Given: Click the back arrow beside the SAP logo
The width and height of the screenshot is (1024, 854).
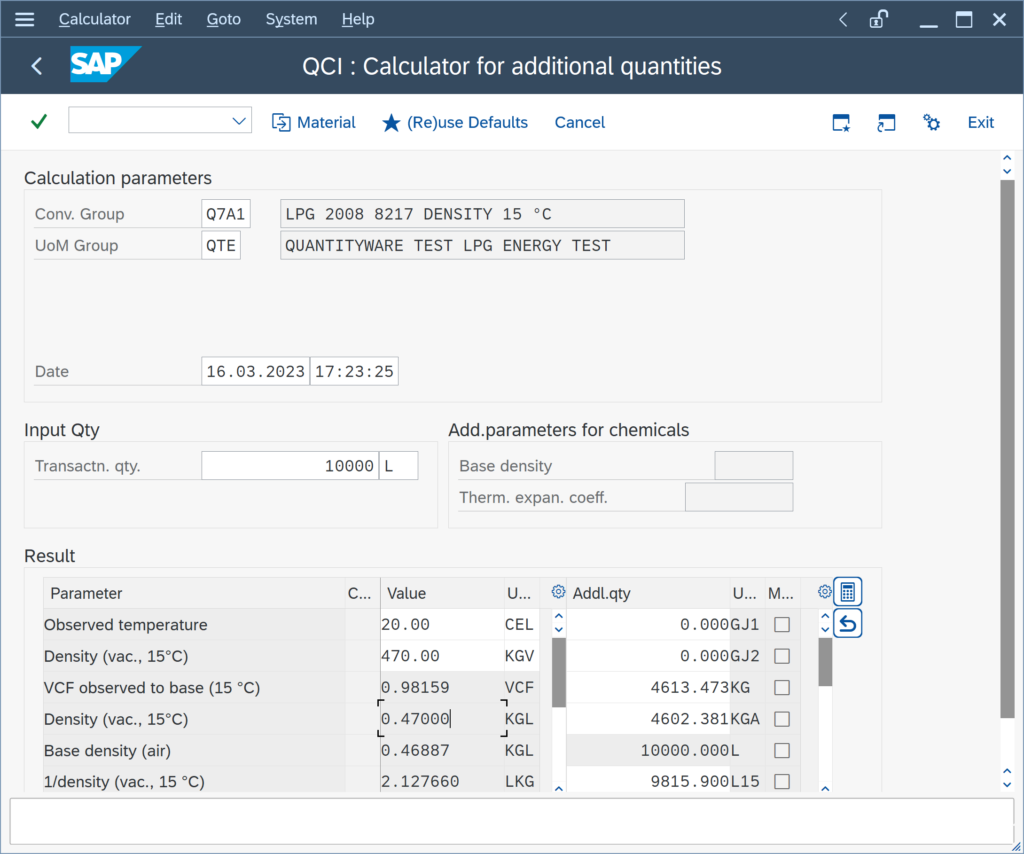Looking at the screenshot, I should [x=37, y=66].
